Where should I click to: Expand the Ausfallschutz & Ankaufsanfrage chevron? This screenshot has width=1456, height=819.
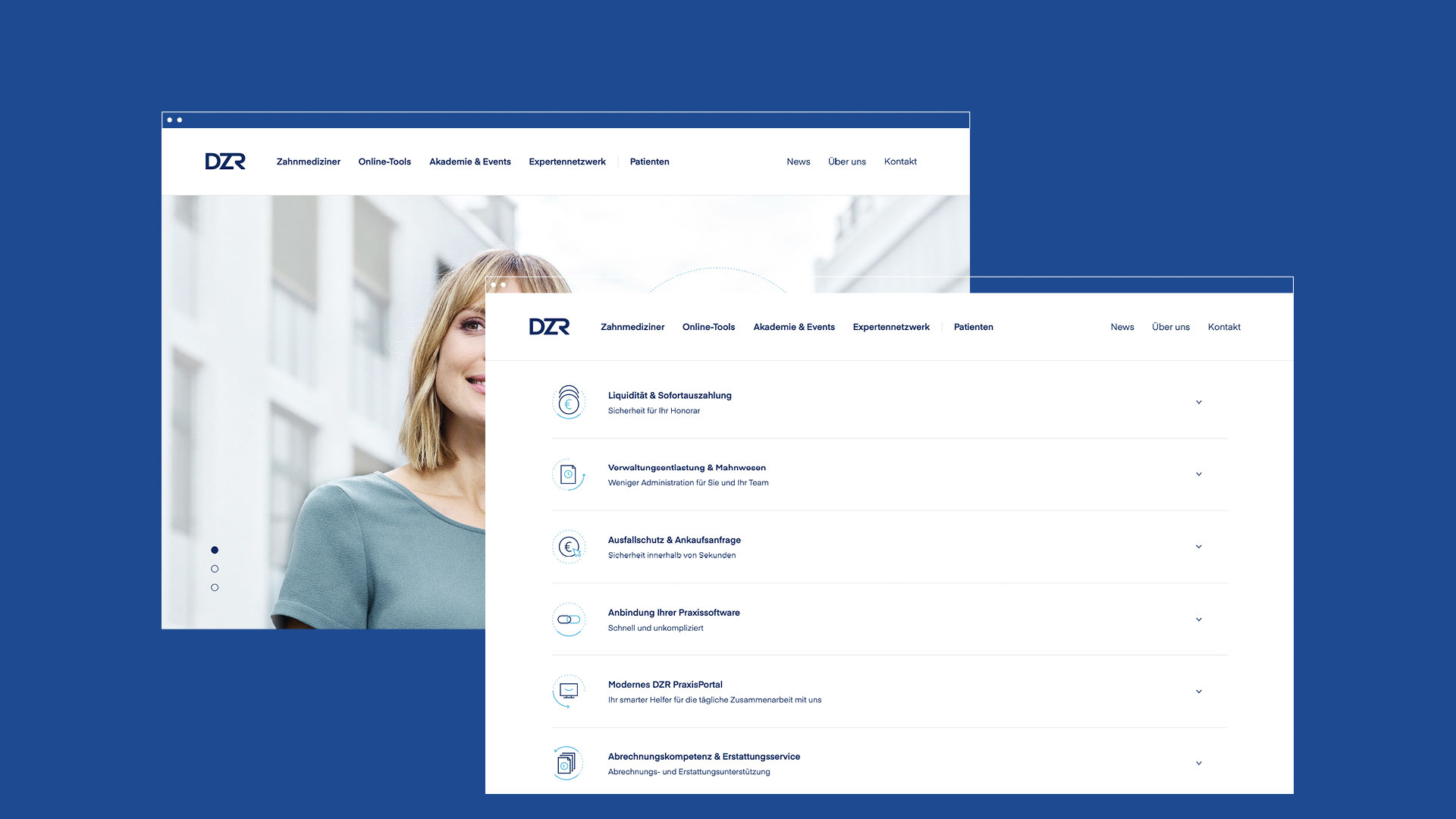(1199, 547)
